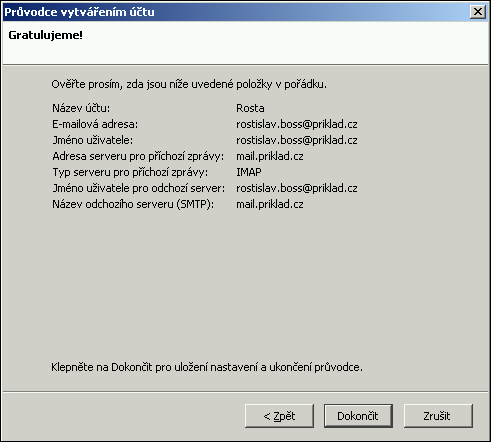Click the E-mailová adresa label
491x442 pixels.
[x=95, y=124]
